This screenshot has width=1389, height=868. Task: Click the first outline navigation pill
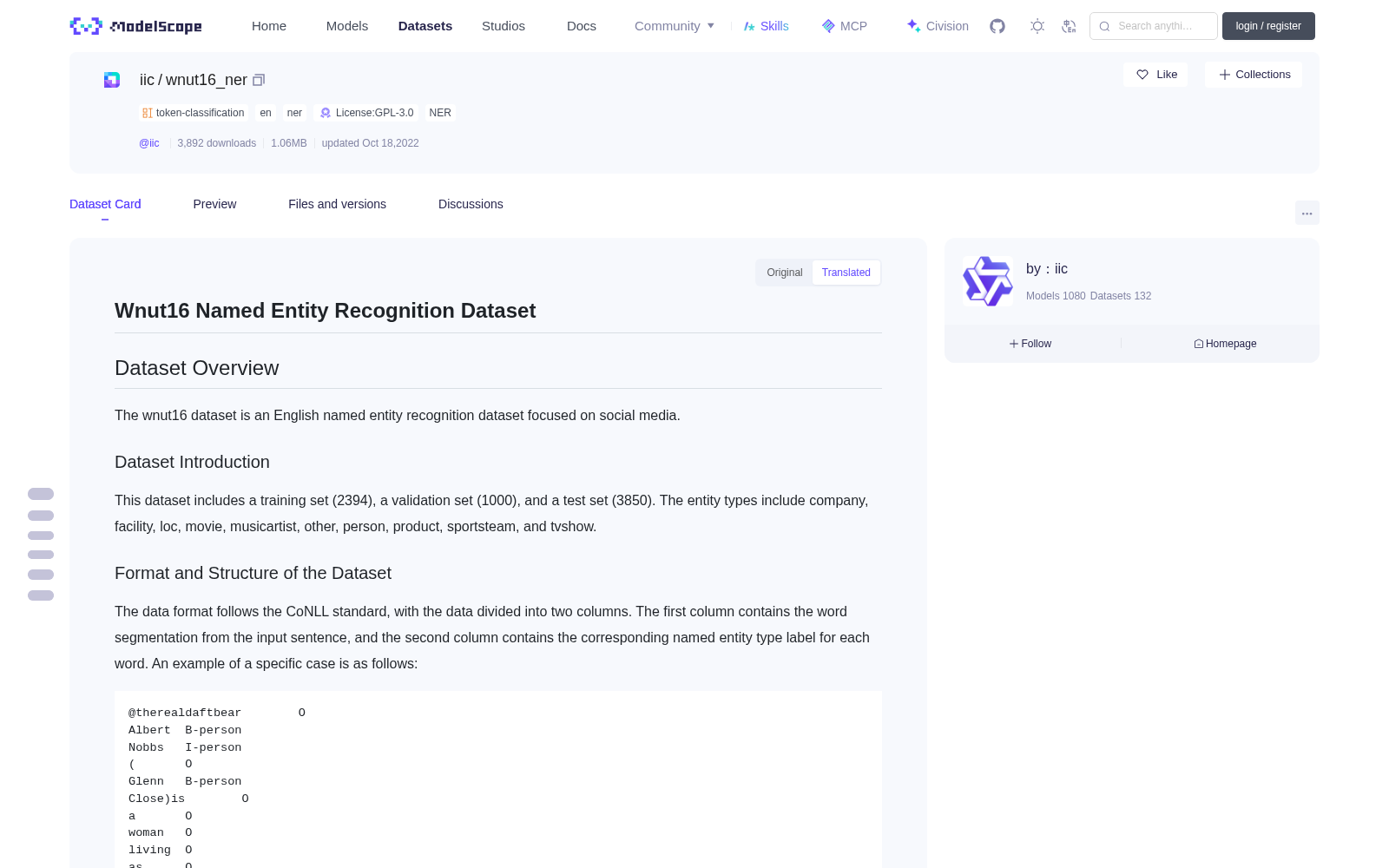(41, 494)
